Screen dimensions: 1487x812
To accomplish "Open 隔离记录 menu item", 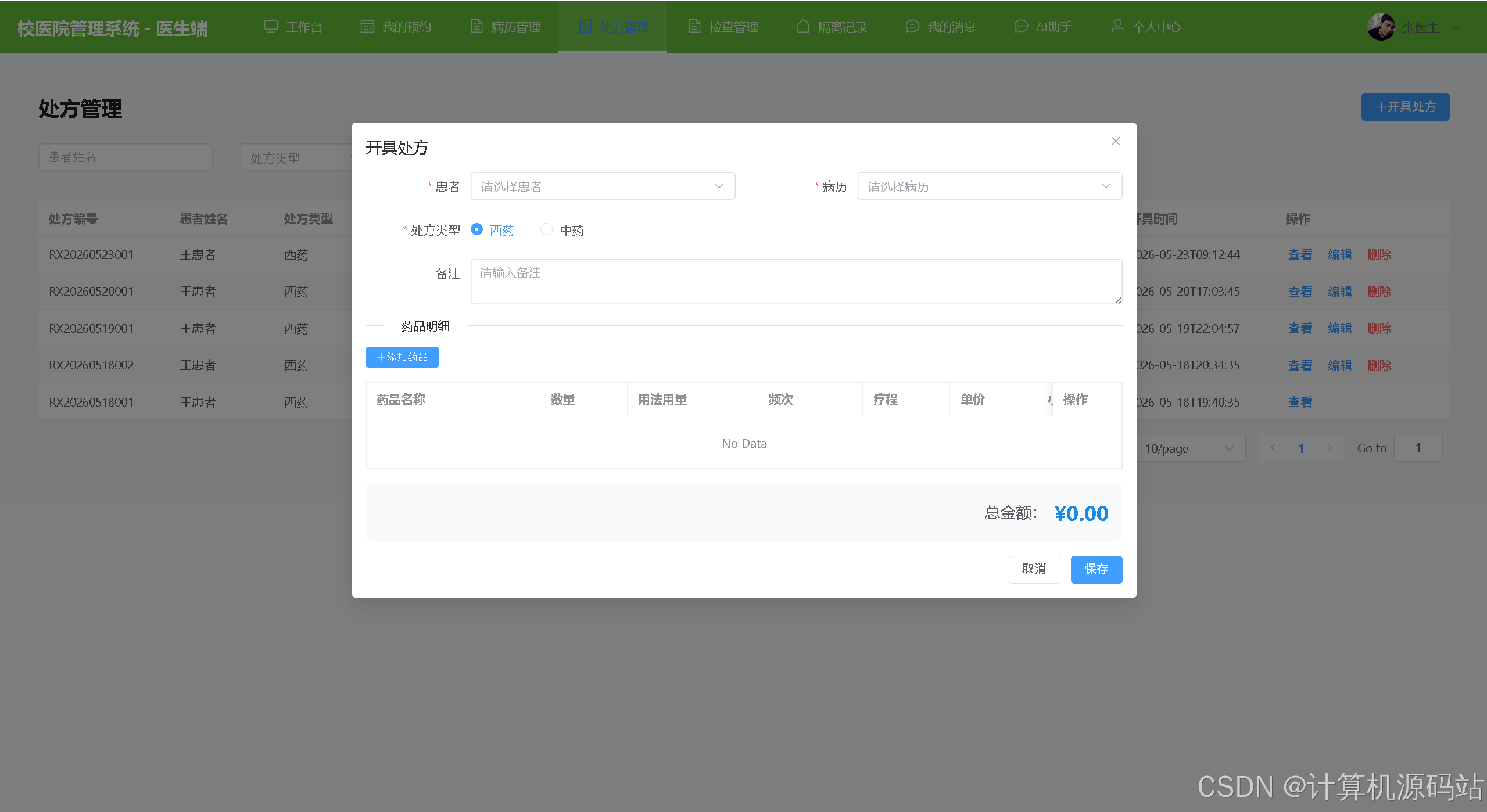I will click(832, 27).
